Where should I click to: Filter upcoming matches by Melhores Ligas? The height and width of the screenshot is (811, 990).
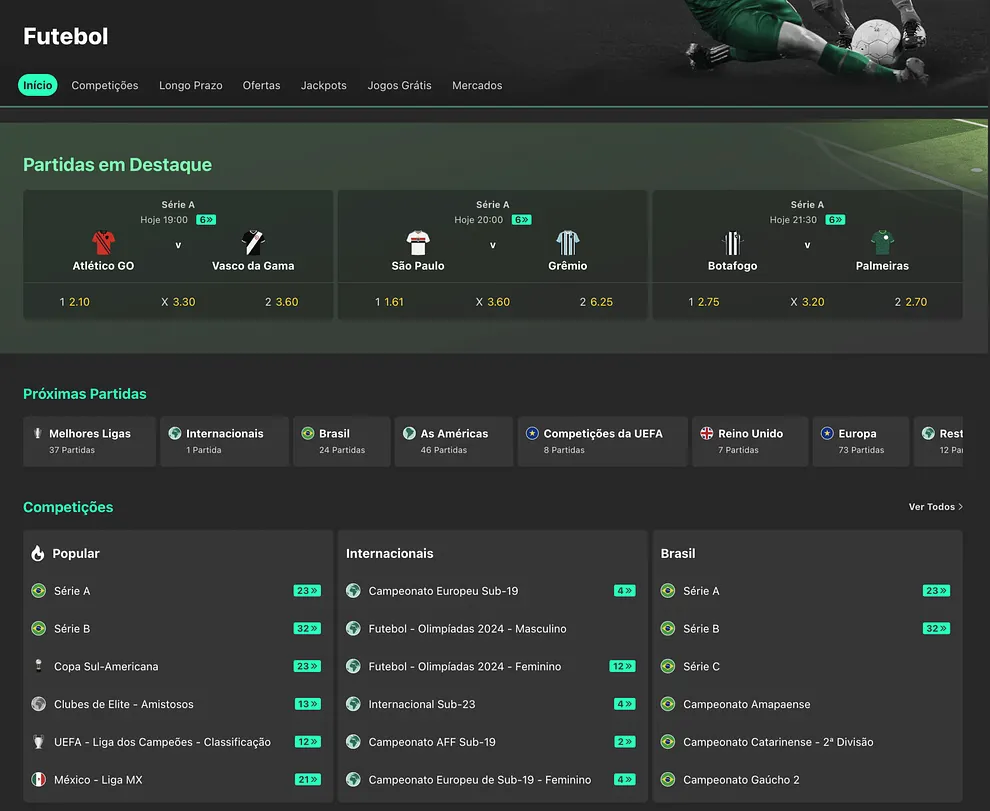coord(89,441)
